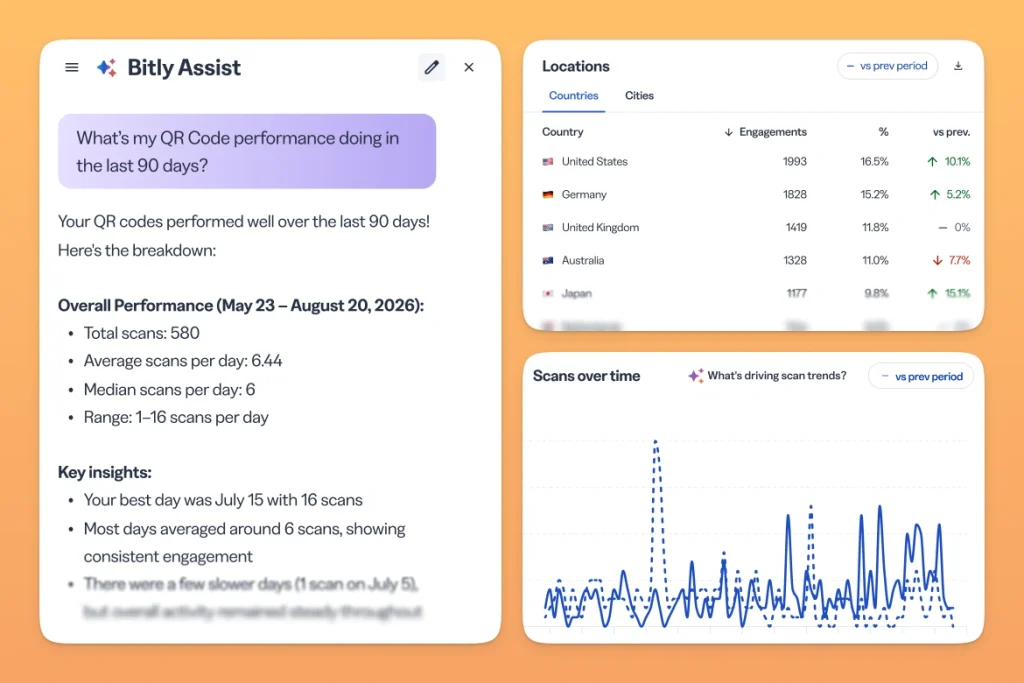Click the Overall Performance heading
This screenshot has width=1024, height=683.
point(241,306)
